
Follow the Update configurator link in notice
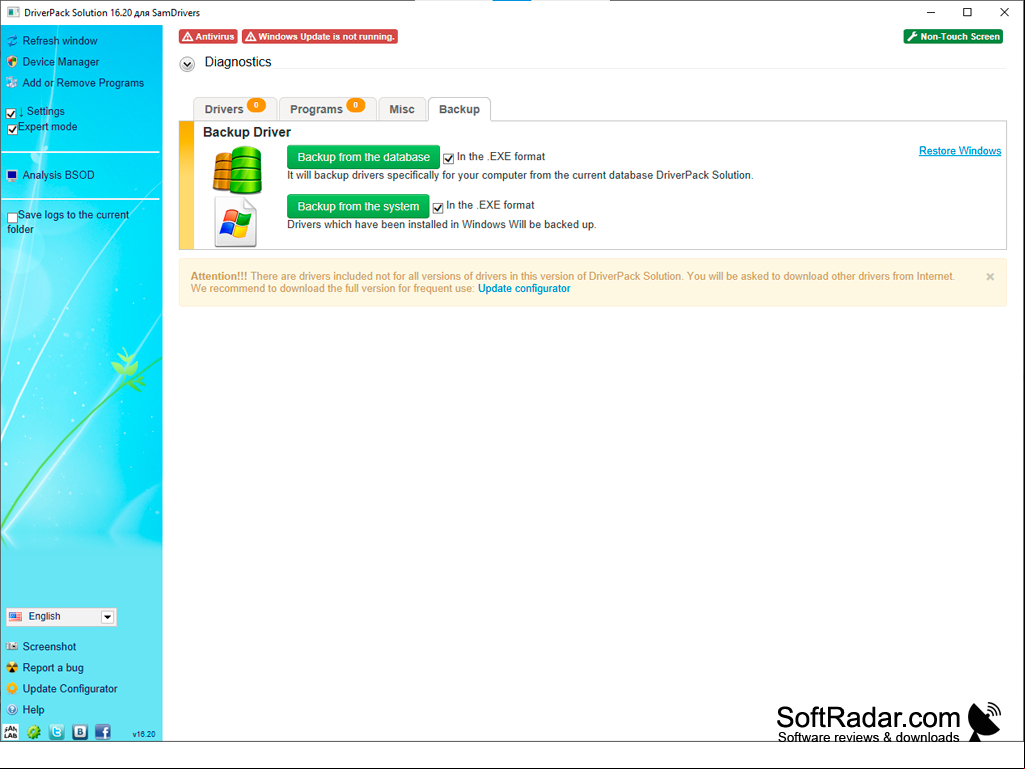tap(524, 288)
